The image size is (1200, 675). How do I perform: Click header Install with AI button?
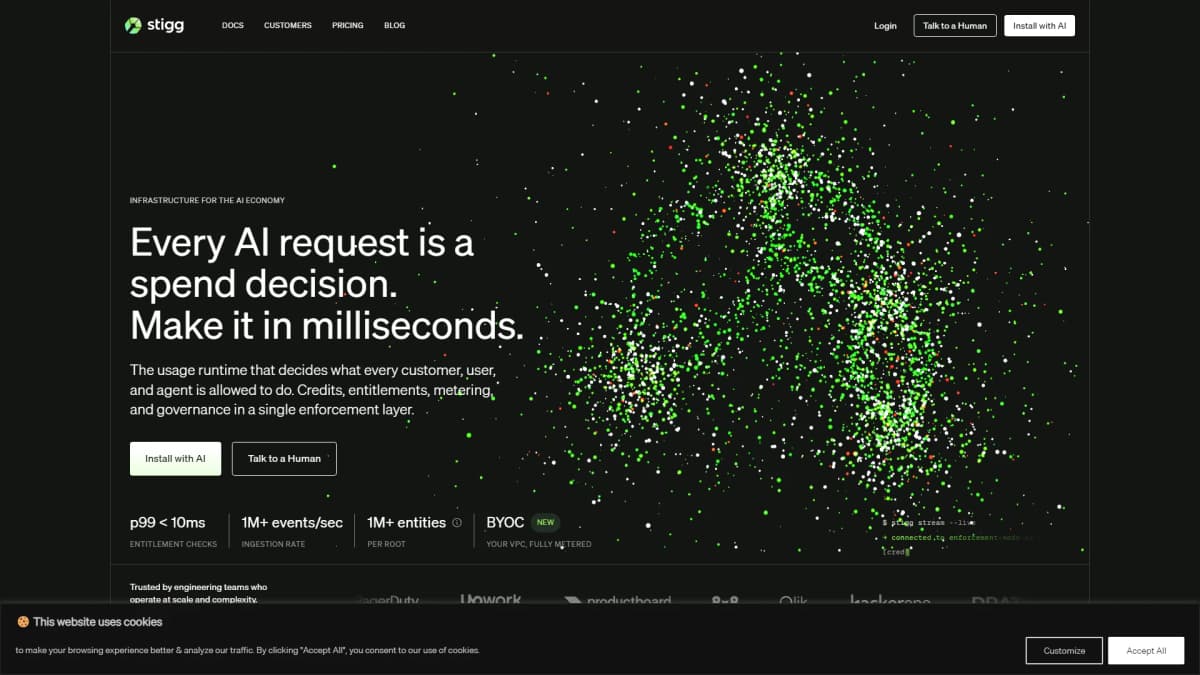(x=1039, y=26)
